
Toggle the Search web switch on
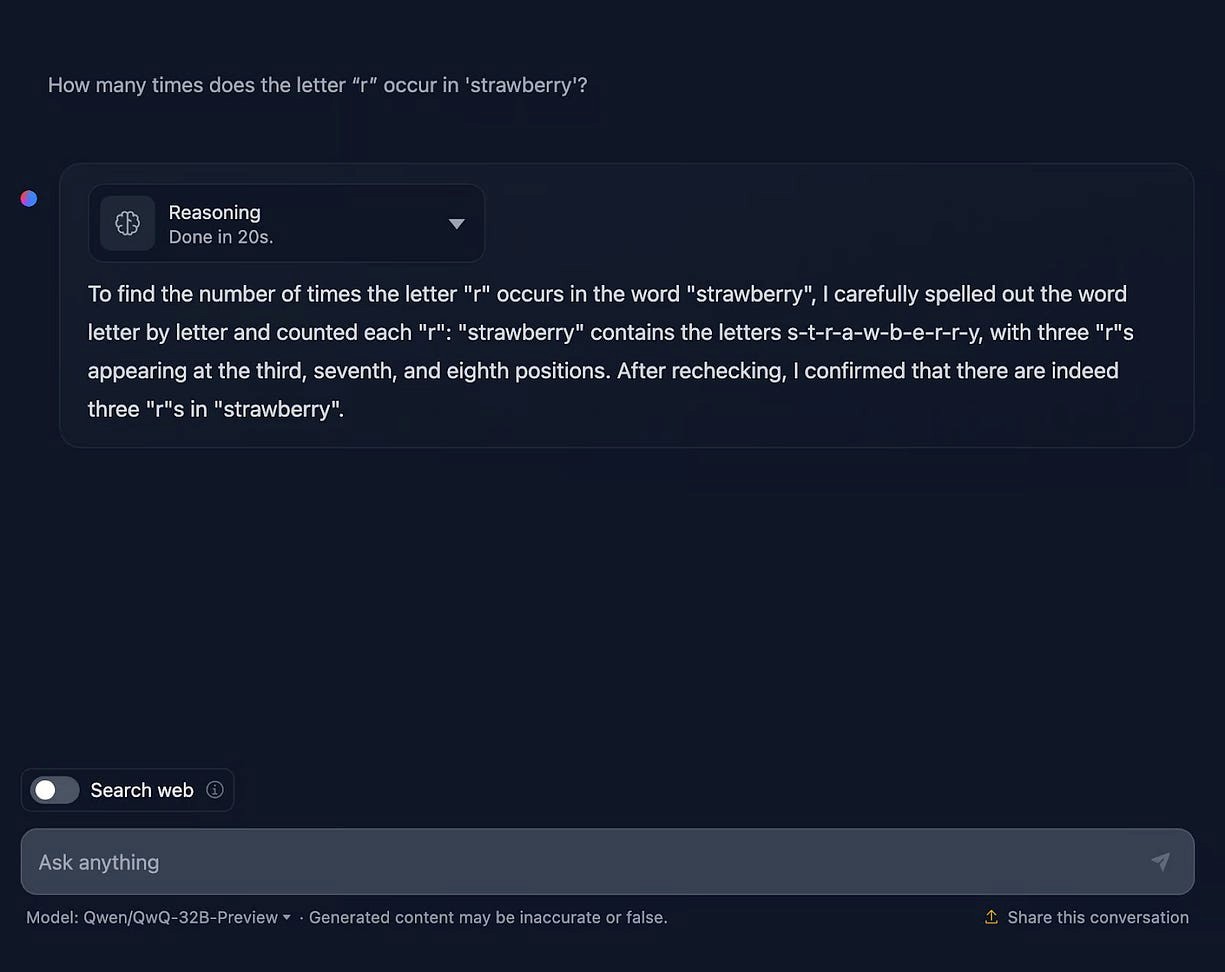coord(55,790)
